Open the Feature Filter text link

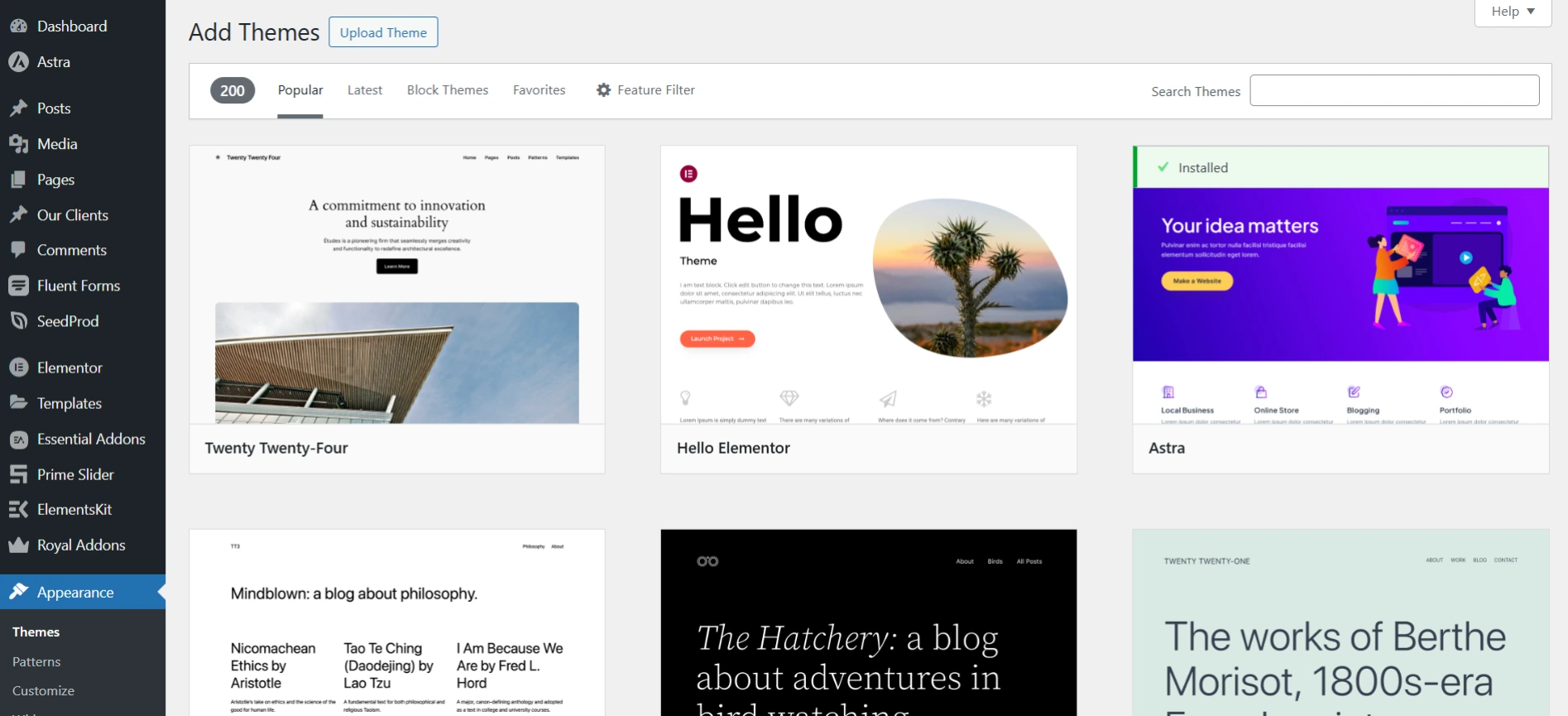pyautogui.click(x=656, y=90)
